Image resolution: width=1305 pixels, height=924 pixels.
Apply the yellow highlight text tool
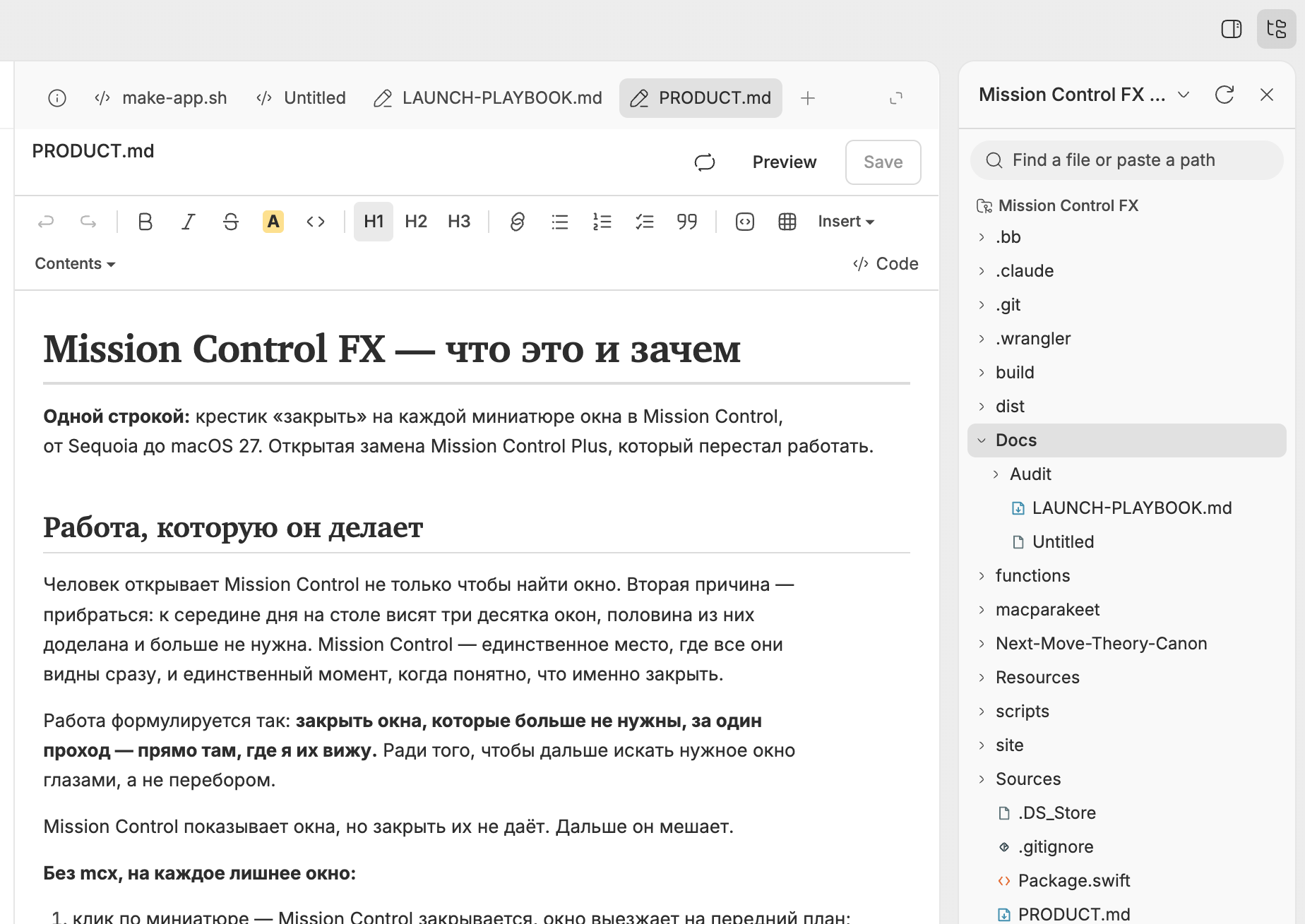pos(273,222)
